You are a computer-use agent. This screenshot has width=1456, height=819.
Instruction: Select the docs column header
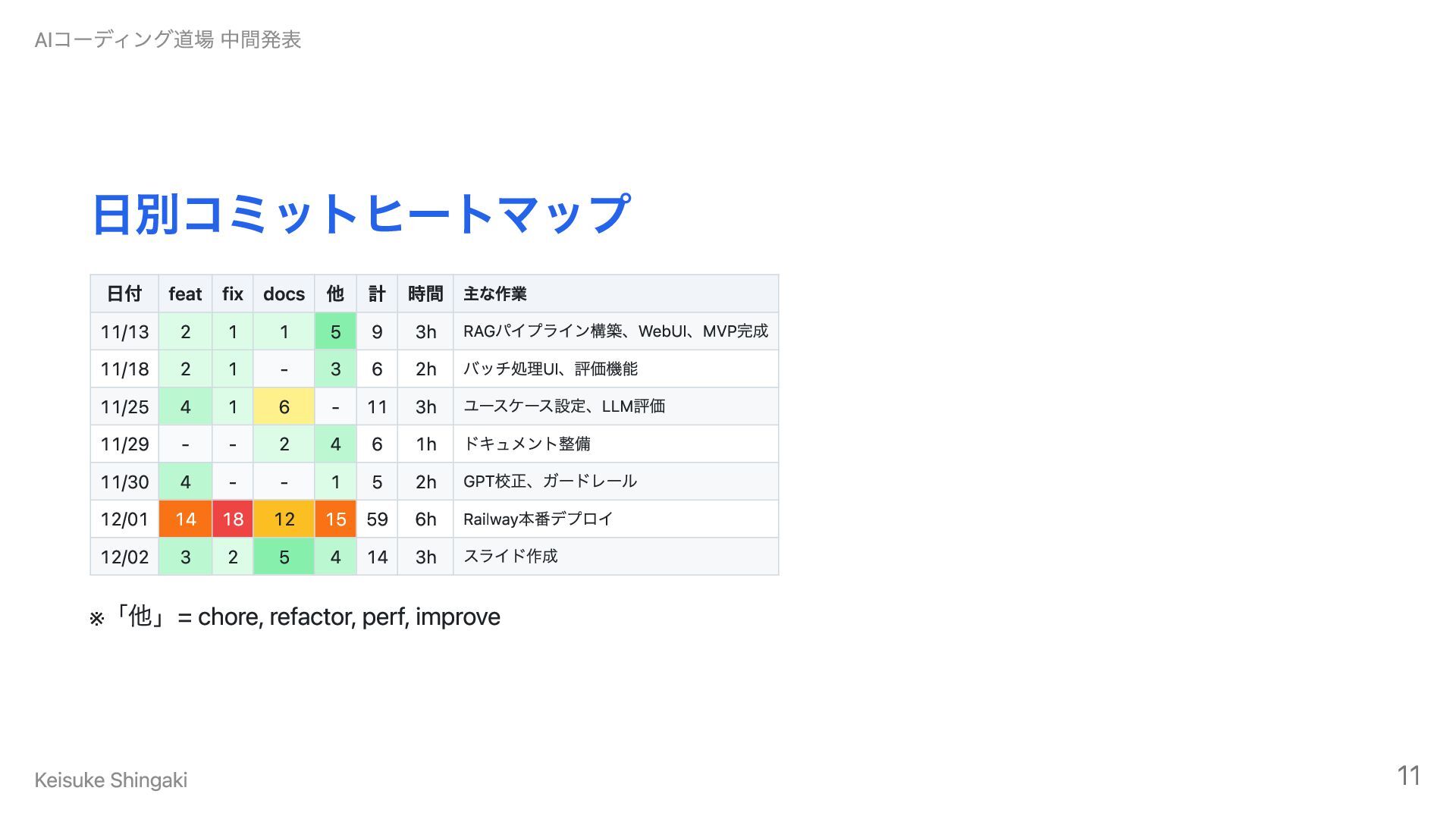click(284, 293)
